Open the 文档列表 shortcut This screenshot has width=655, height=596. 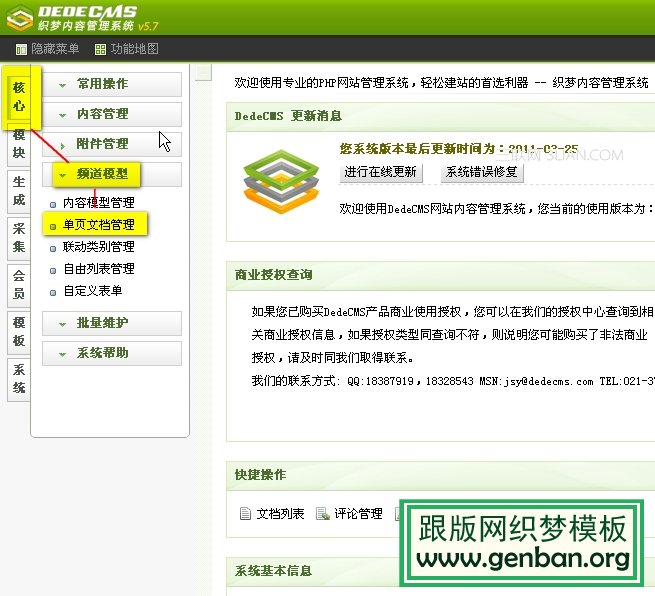[280, 514]
